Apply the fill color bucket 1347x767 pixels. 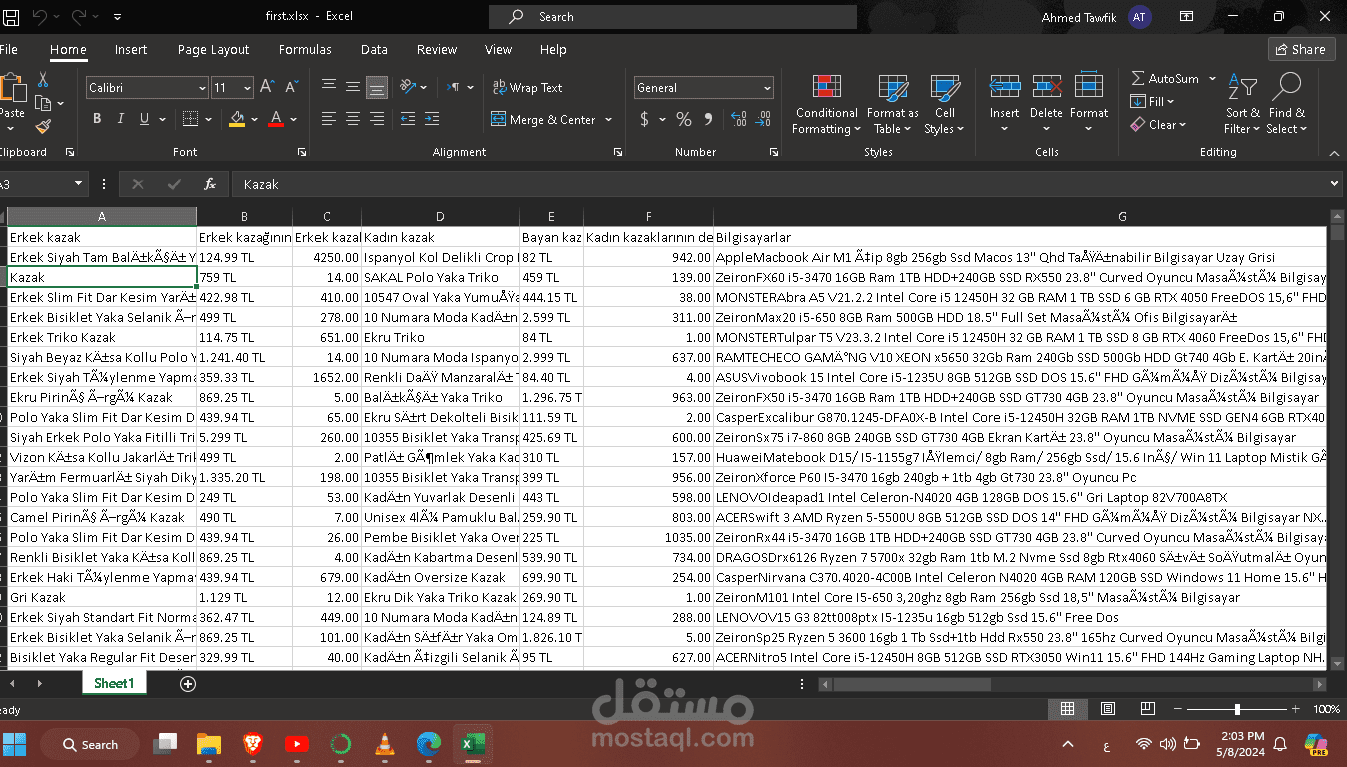click(x=237, y=119)
